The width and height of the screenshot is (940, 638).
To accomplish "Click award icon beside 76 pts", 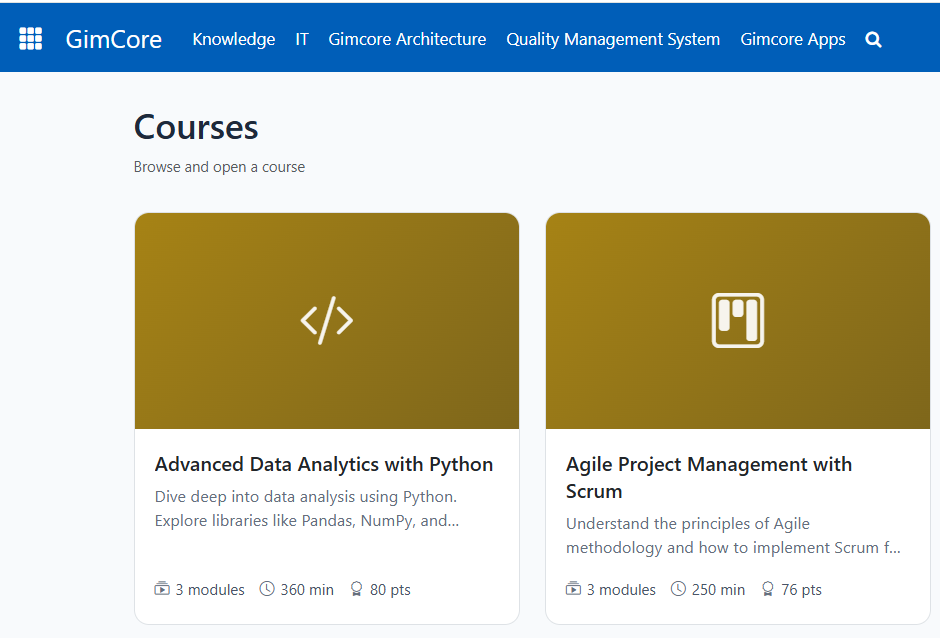I will [767, 589].
